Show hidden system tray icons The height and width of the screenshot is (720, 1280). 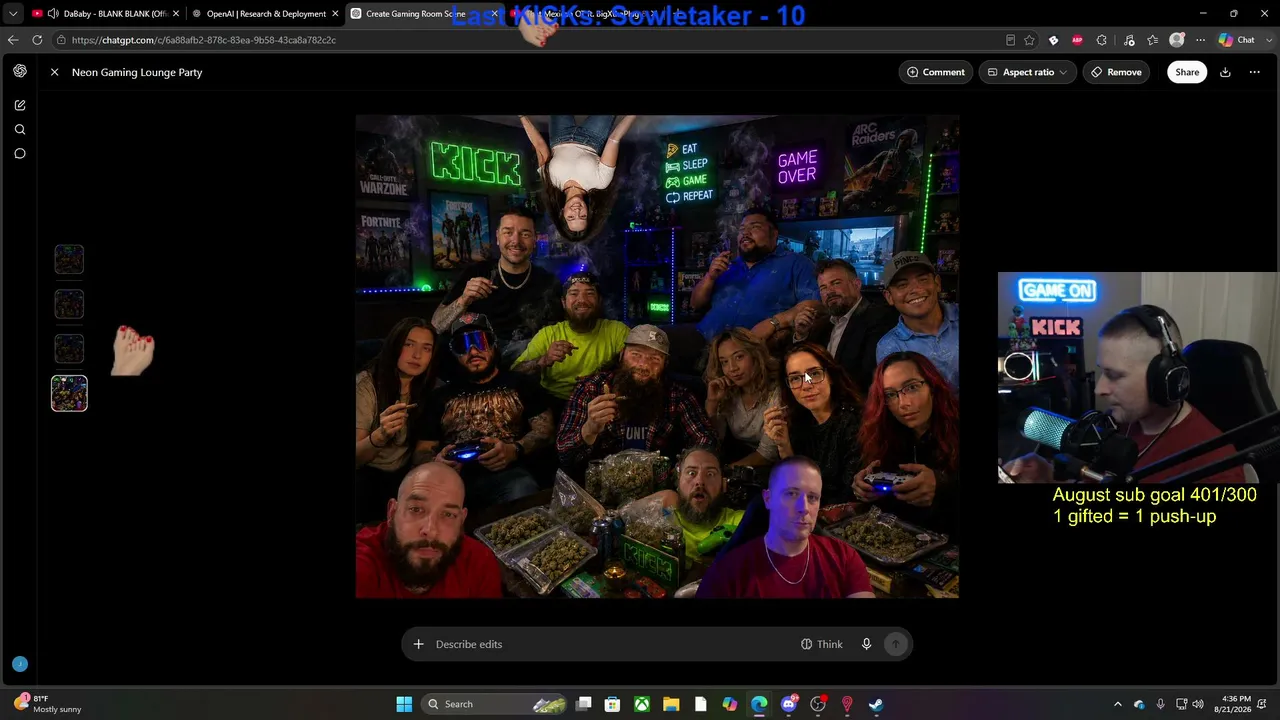tap(1118, 704)
